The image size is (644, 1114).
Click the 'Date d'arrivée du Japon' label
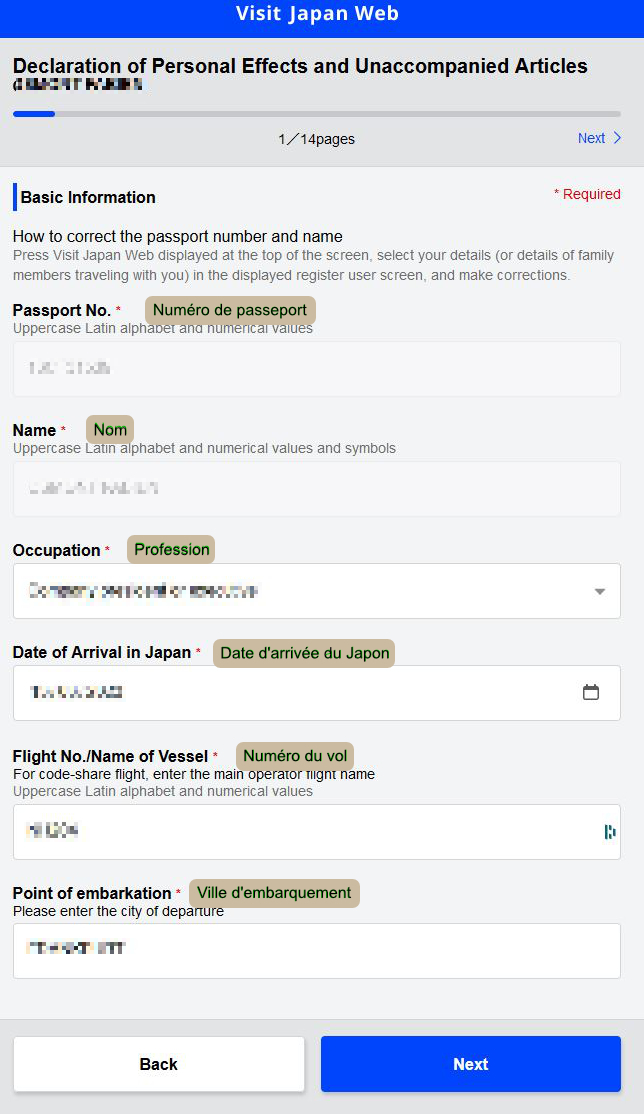coord(304,653)
